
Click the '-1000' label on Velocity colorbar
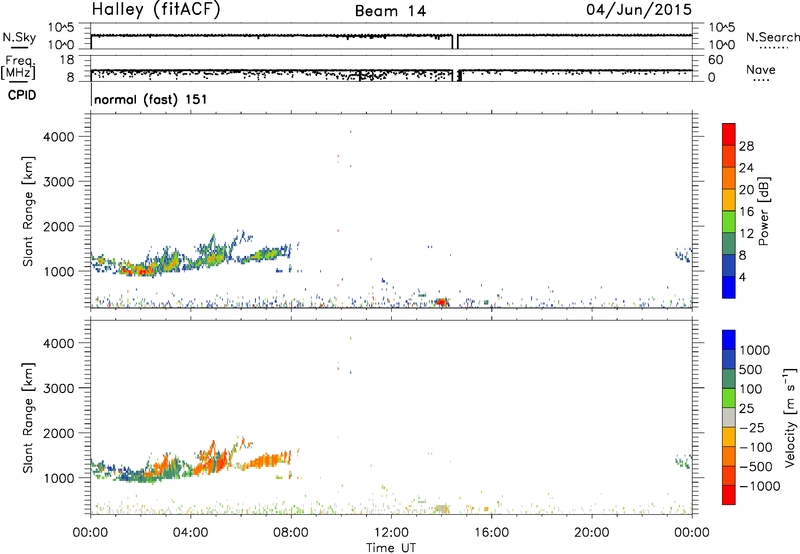tap(760, 486)
